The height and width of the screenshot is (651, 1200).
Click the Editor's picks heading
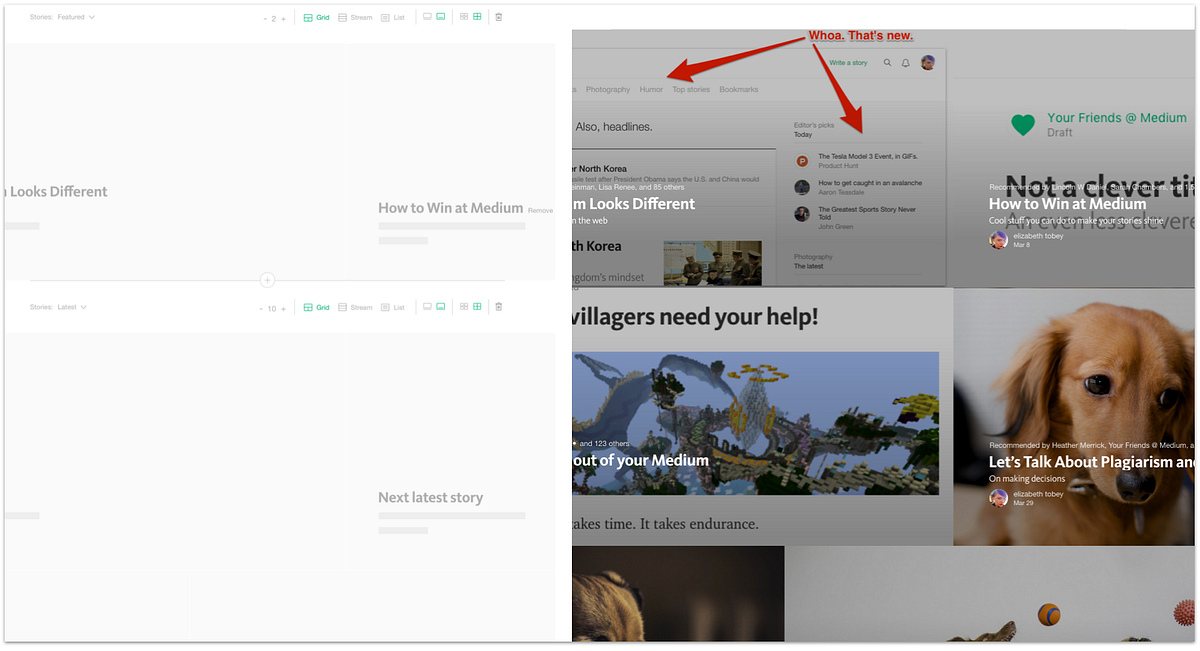coord(814,125)
